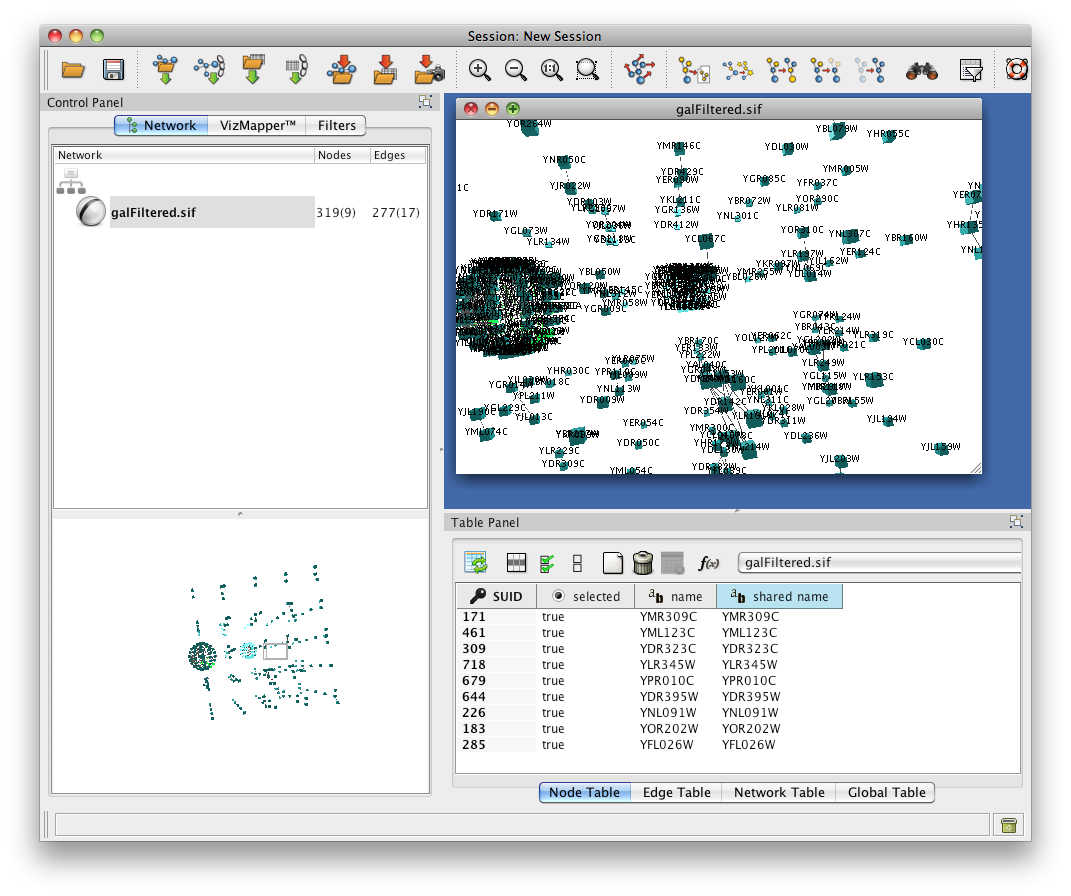Save the session using the floppy disk icon

113,70
